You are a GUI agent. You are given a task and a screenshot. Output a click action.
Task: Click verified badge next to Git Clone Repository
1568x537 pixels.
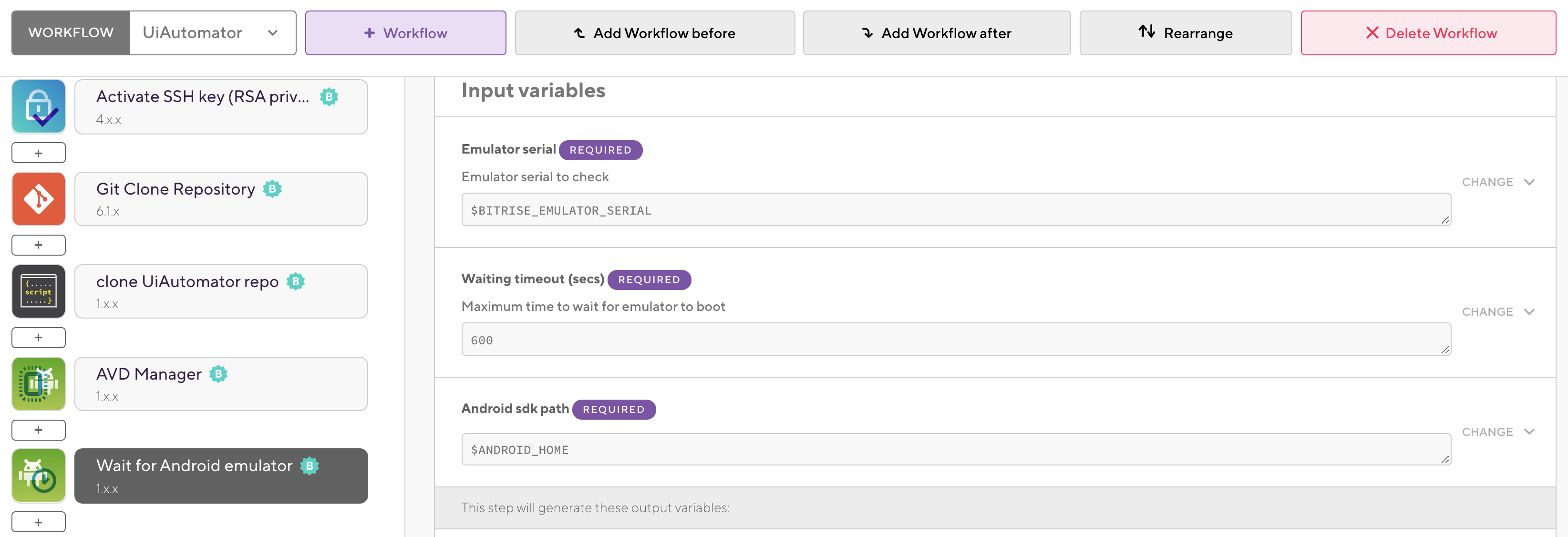click(x=272, y=189)
